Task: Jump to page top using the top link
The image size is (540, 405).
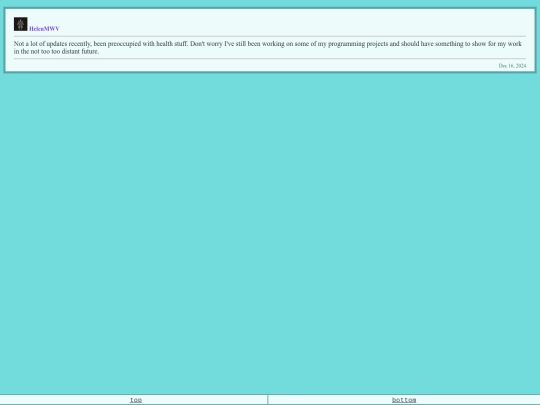Action: click(136, 400)
